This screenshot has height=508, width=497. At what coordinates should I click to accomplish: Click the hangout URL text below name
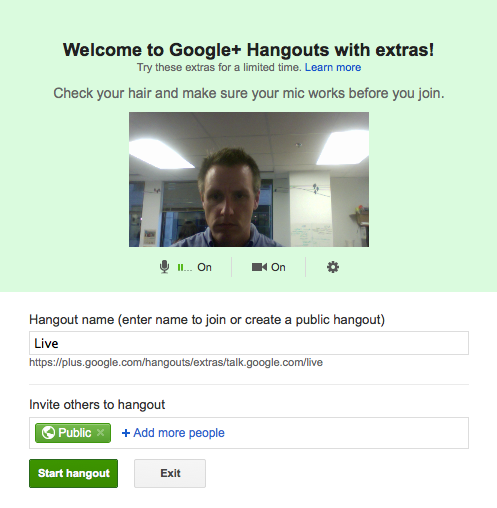coord(176,362)
